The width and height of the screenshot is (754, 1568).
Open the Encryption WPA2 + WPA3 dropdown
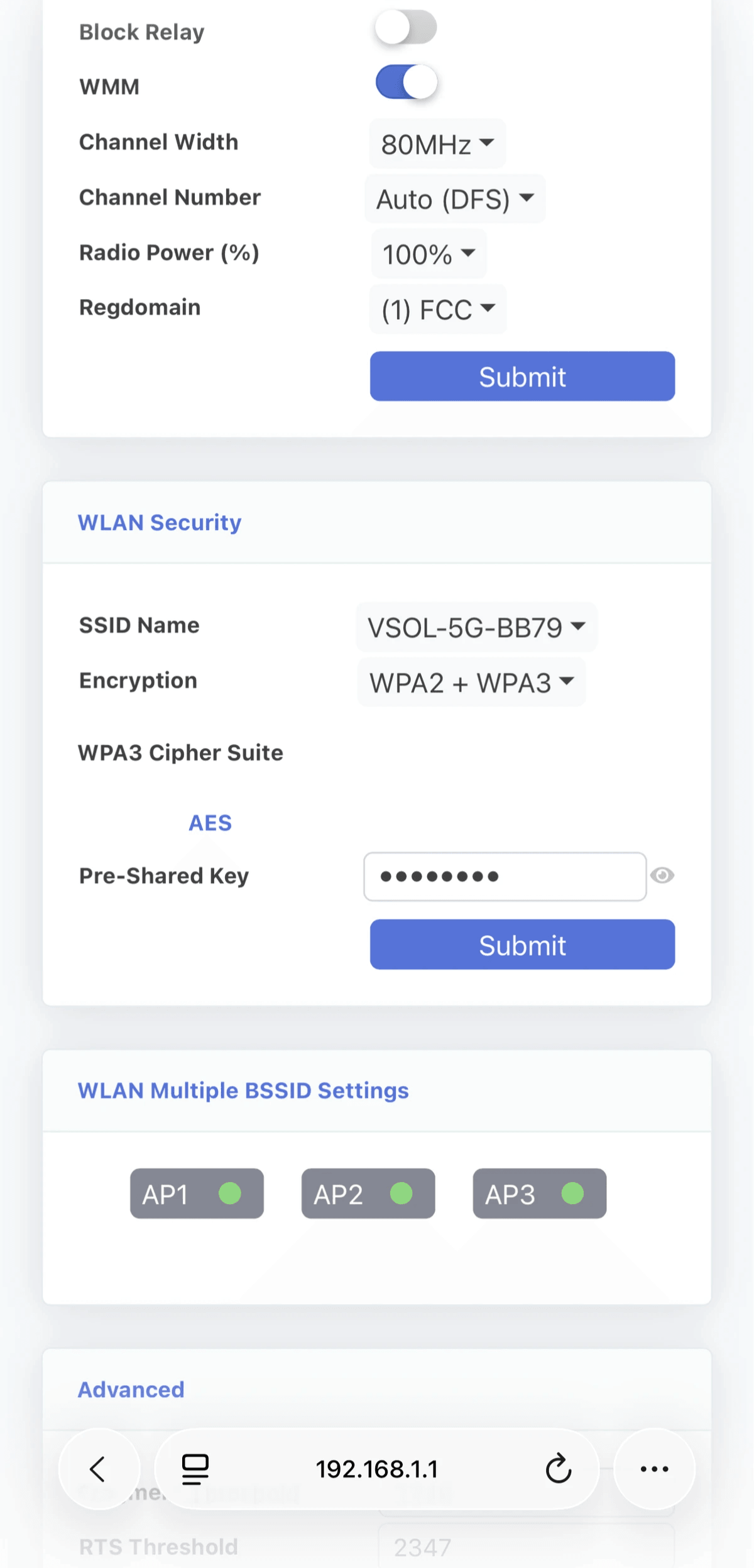(x=471, y=683)
